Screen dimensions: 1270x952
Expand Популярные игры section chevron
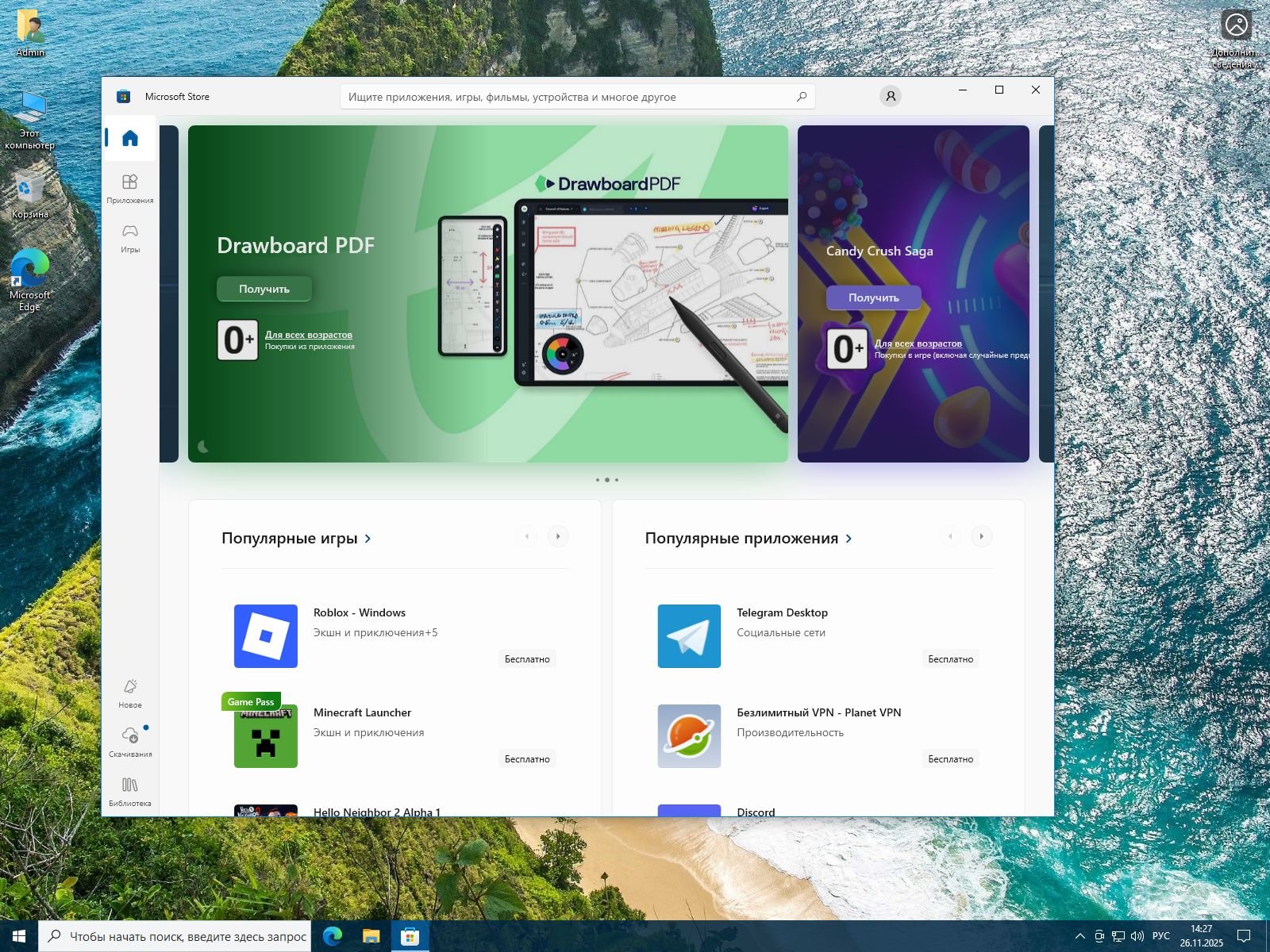368,539
